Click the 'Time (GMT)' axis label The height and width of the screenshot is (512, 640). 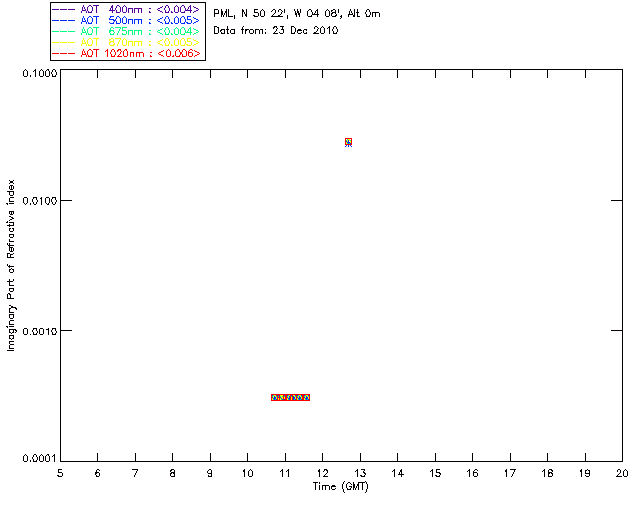click(x=341, y=487)
